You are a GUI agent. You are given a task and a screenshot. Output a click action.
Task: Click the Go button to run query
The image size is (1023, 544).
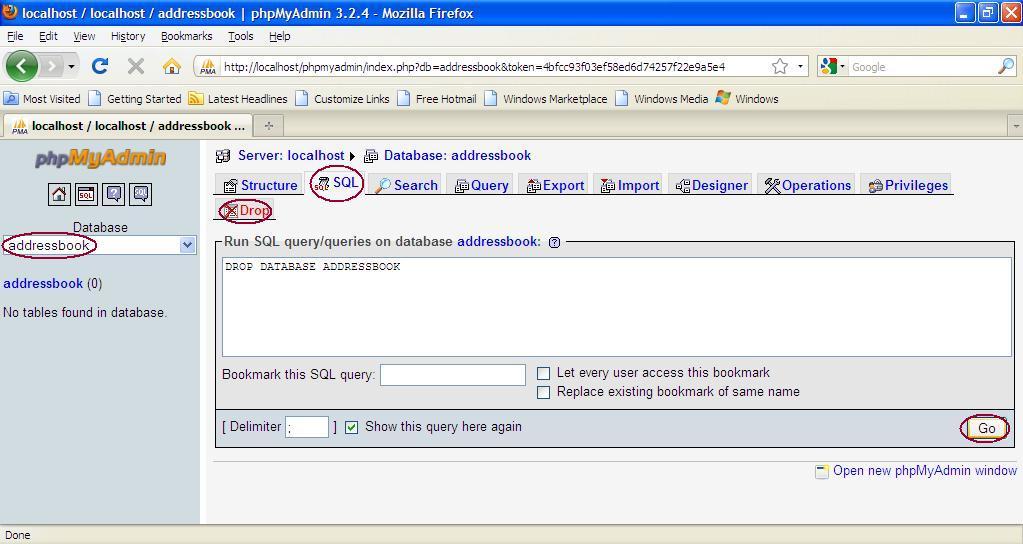986,429
